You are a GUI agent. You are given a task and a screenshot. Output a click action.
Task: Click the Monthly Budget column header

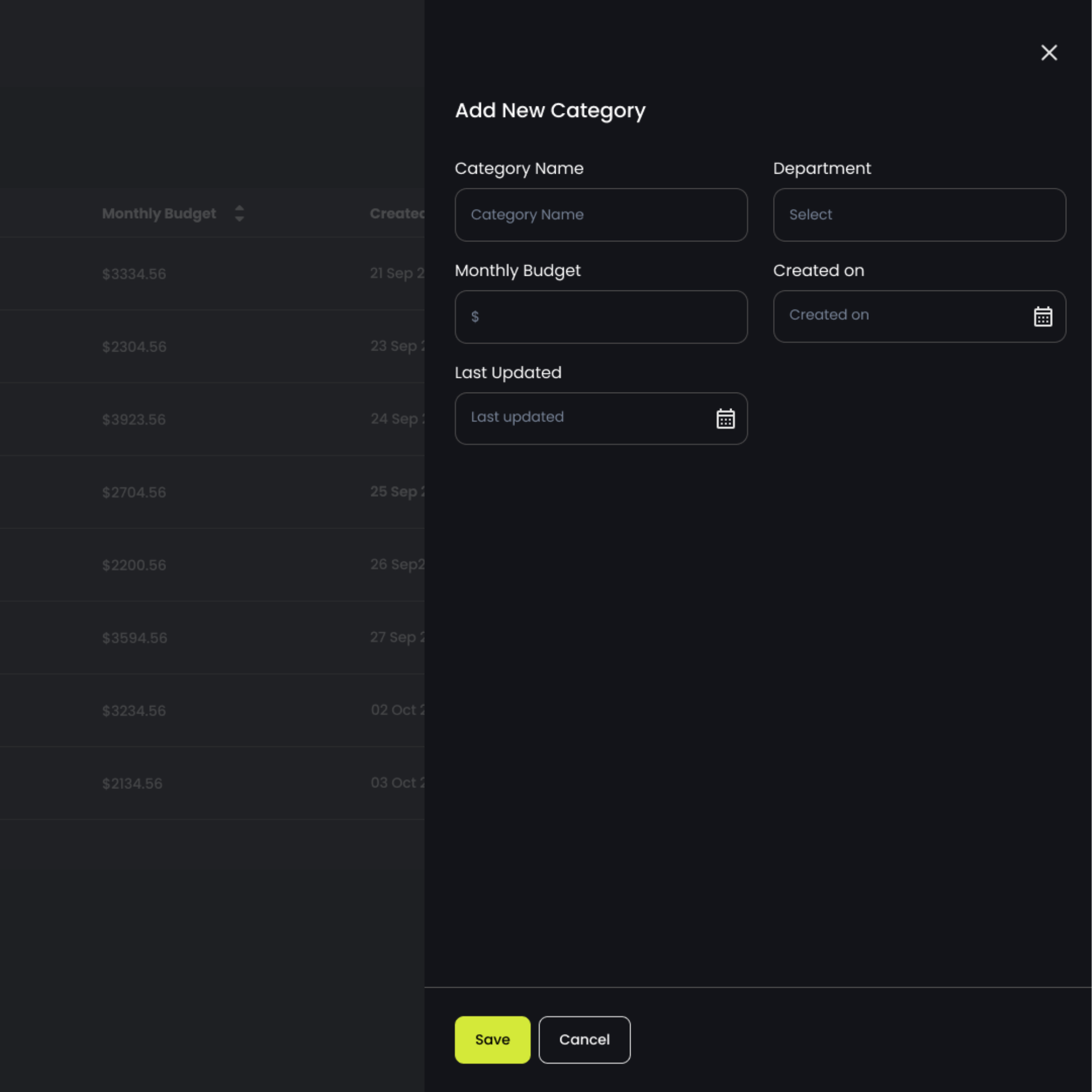tap(159, 213)
